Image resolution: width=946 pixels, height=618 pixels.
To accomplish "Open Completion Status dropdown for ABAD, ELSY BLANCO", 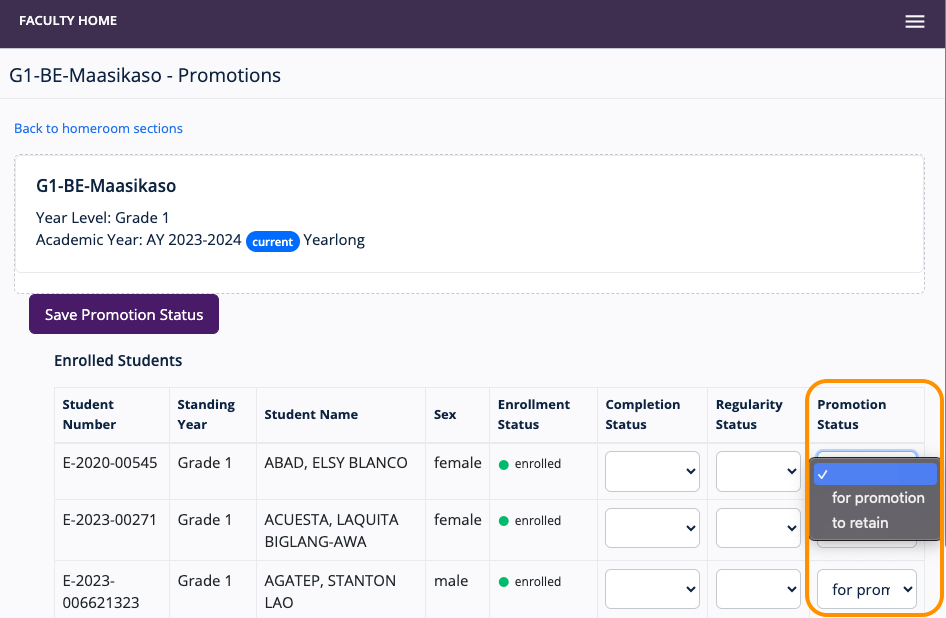I will tap(652, 472).
